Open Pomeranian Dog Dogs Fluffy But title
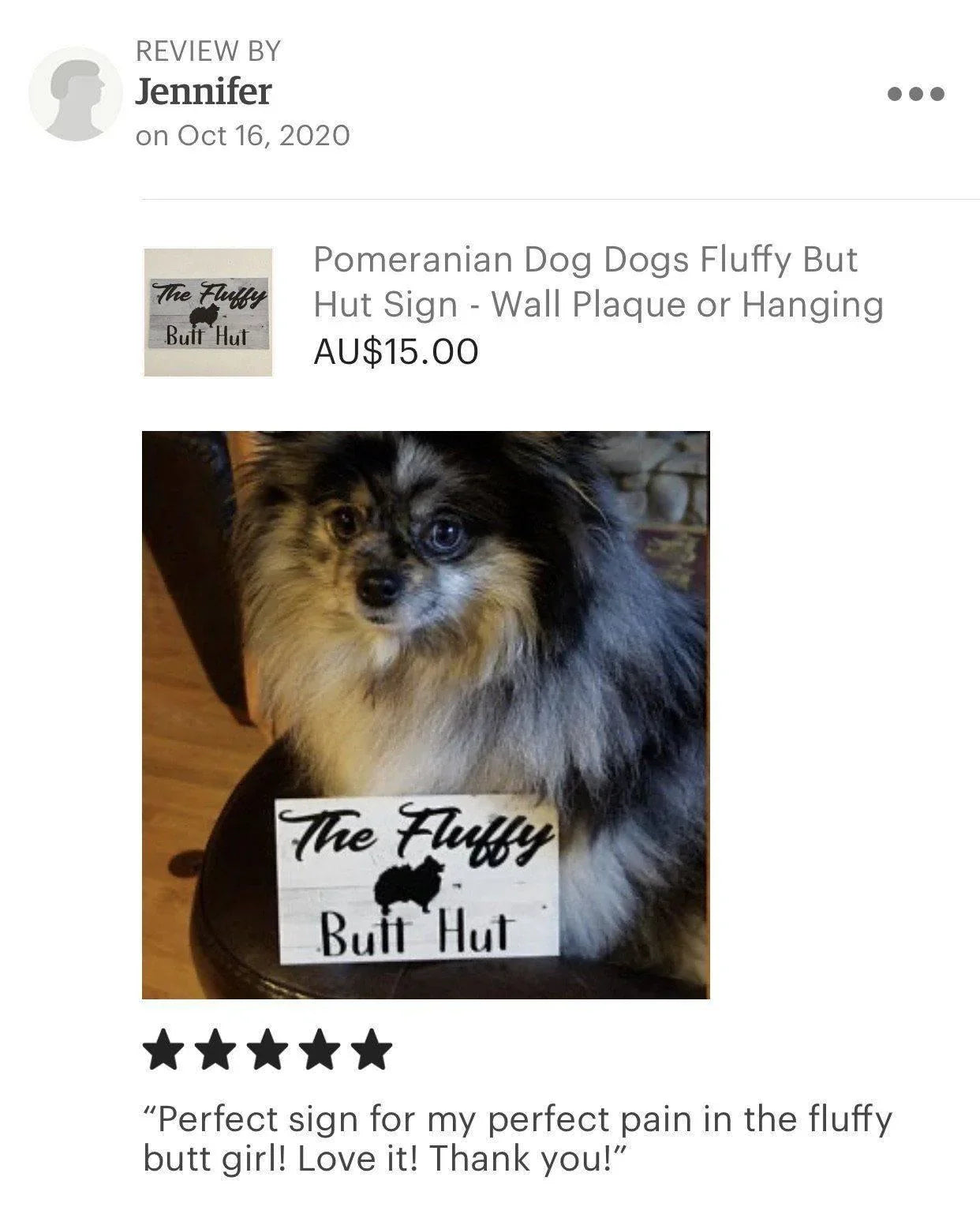Viewport: 980px width, 1218px height. tap(585, 260)
